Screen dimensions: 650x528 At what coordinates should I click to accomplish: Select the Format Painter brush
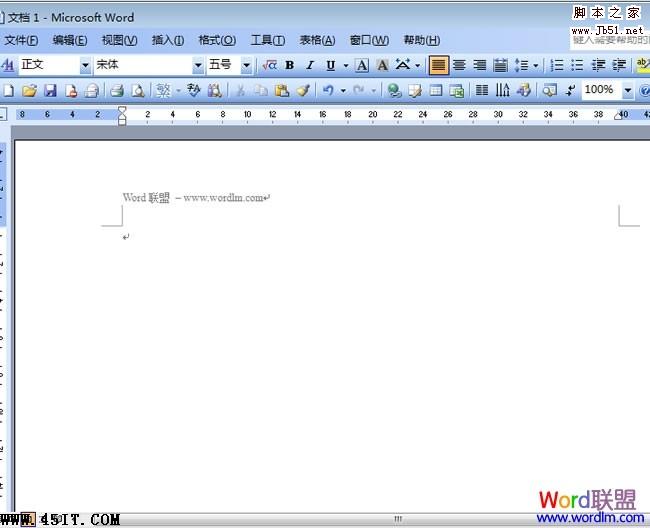click(x=303, y=90)
